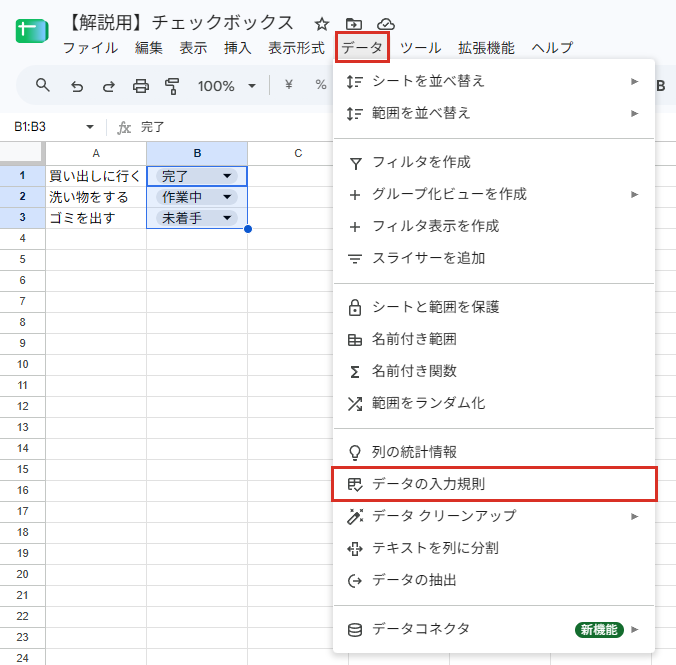Choose 名前付き関数

pyautogui.click(x=494, y=371)
